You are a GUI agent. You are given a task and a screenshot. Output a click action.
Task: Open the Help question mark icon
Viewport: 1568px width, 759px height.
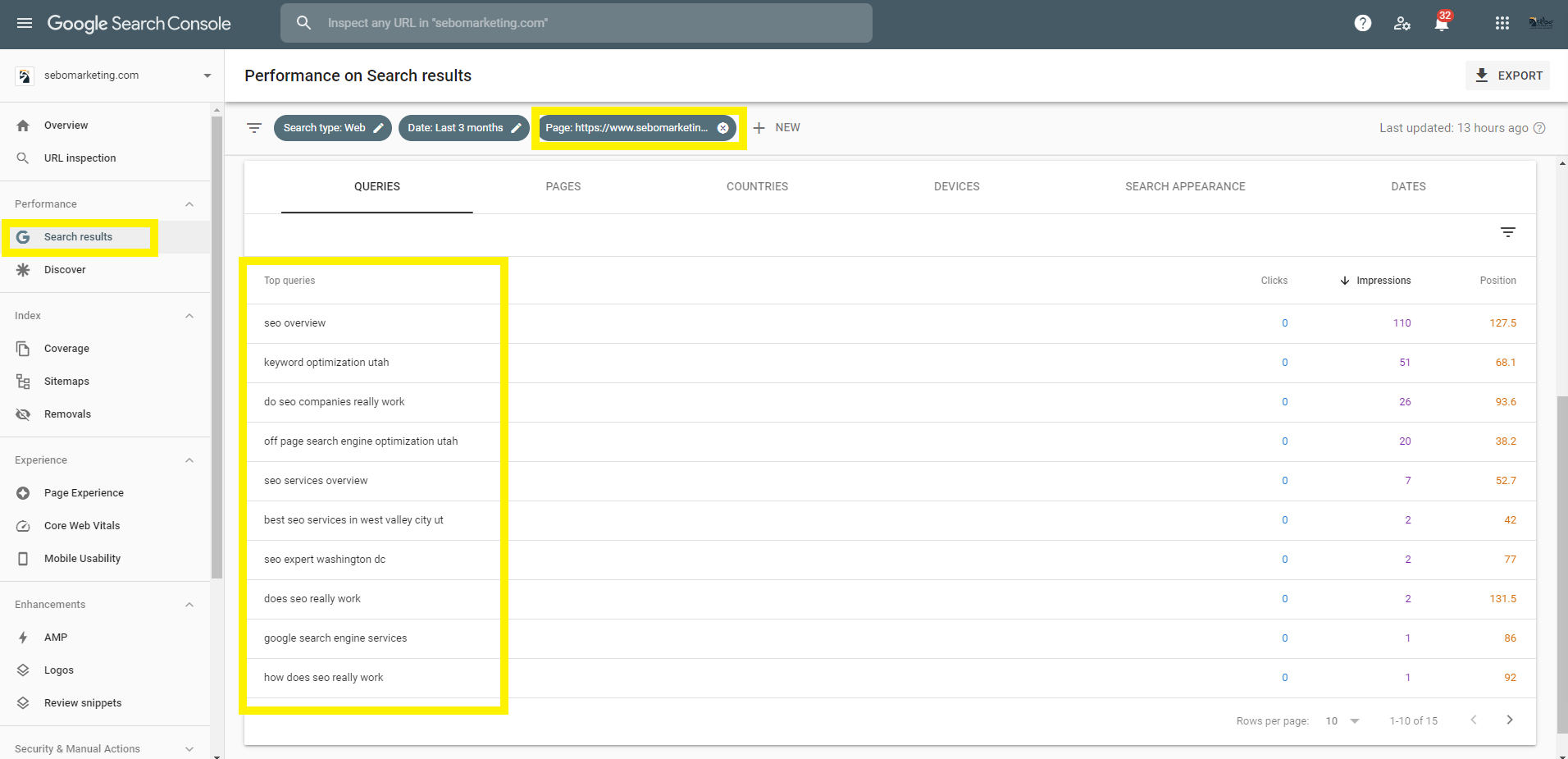(x=1363, y=23)
